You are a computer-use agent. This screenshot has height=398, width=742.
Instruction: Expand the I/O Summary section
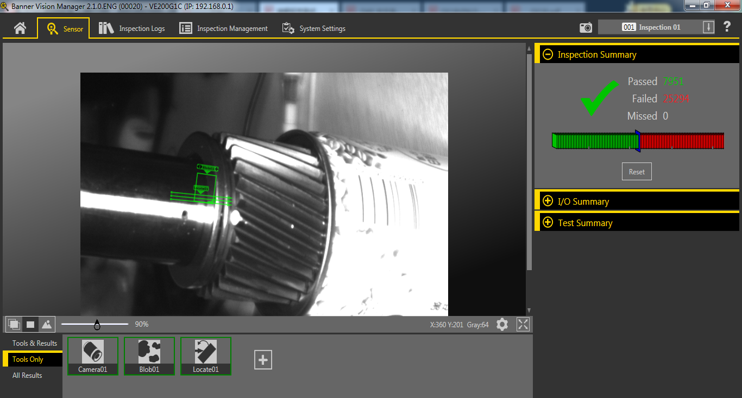coord(548,201)
